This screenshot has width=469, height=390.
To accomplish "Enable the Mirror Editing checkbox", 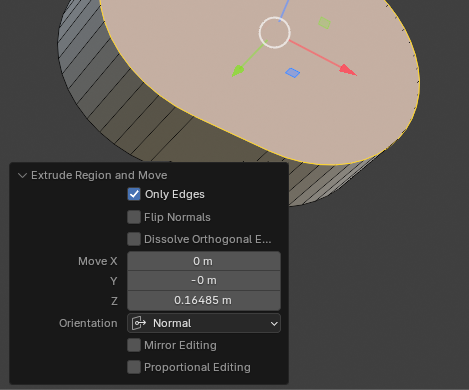I will 134,345.
